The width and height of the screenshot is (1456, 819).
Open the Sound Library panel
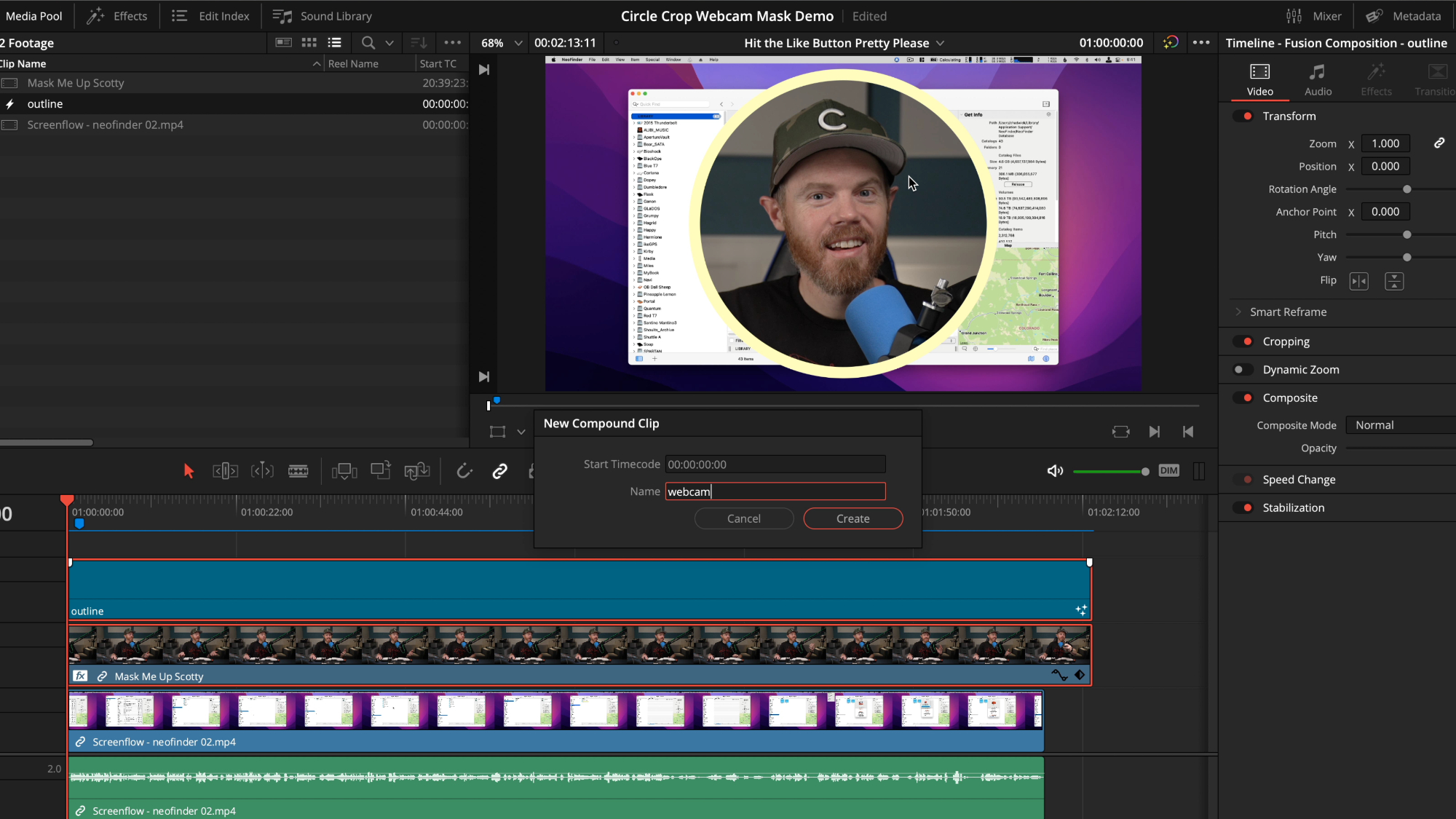(x=322, y=15)
